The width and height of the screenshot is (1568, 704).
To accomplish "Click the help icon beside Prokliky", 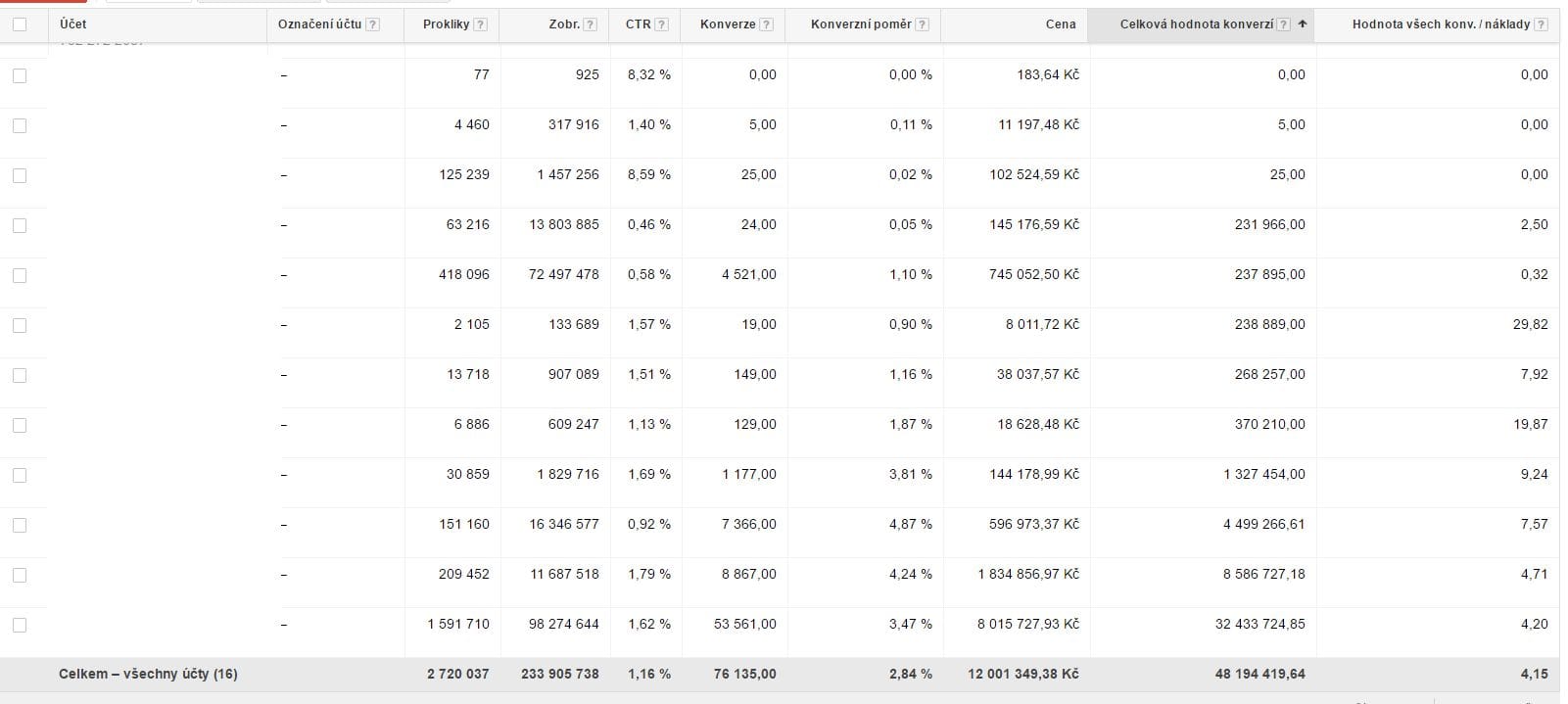I will (480, 24).
